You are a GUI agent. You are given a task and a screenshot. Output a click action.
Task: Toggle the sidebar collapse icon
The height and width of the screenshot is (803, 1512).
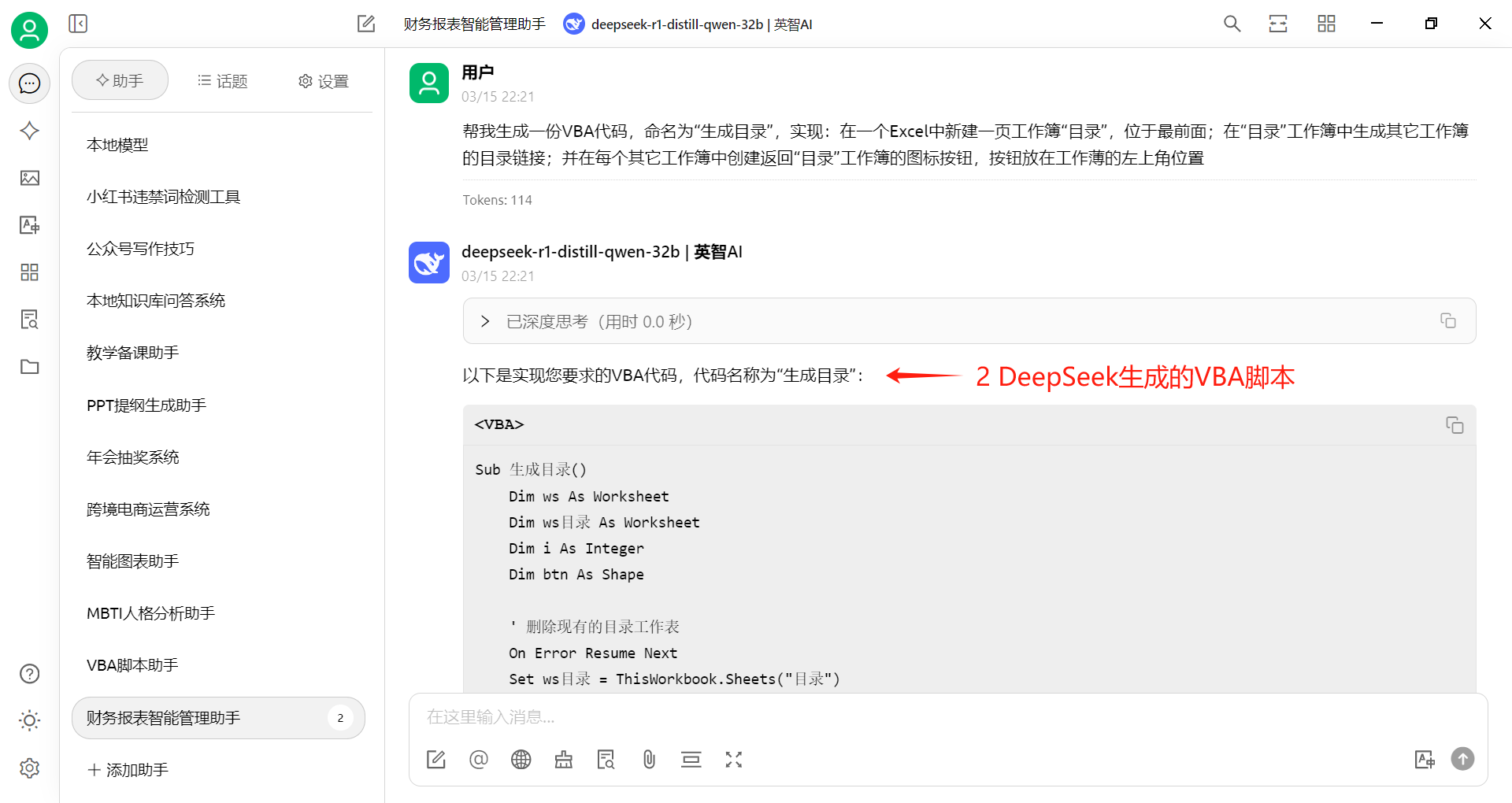(78, 24)
